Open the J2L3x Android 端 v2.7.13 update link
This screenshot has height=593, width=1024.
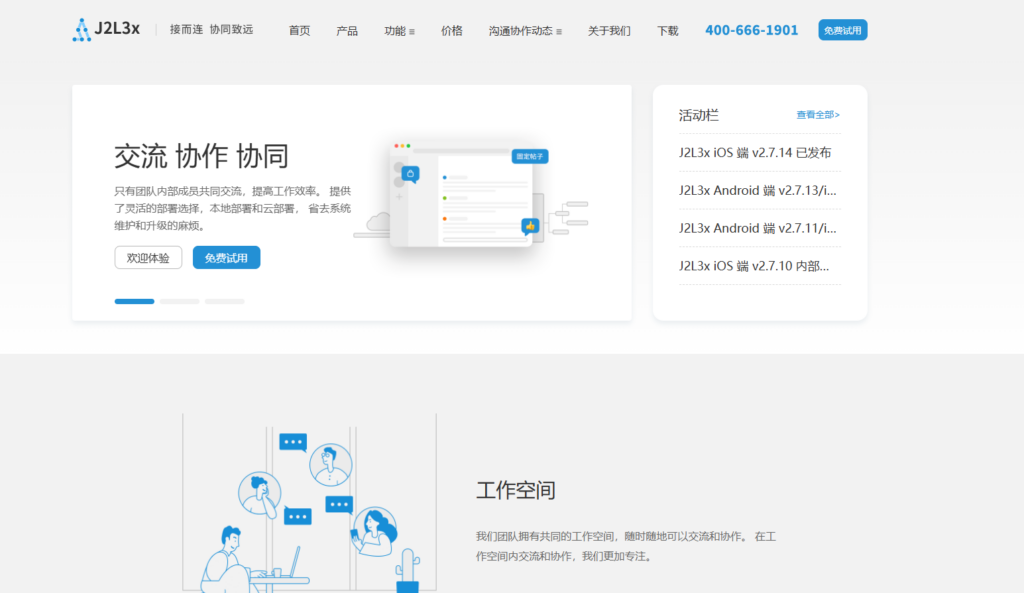(x=759, y=190)
